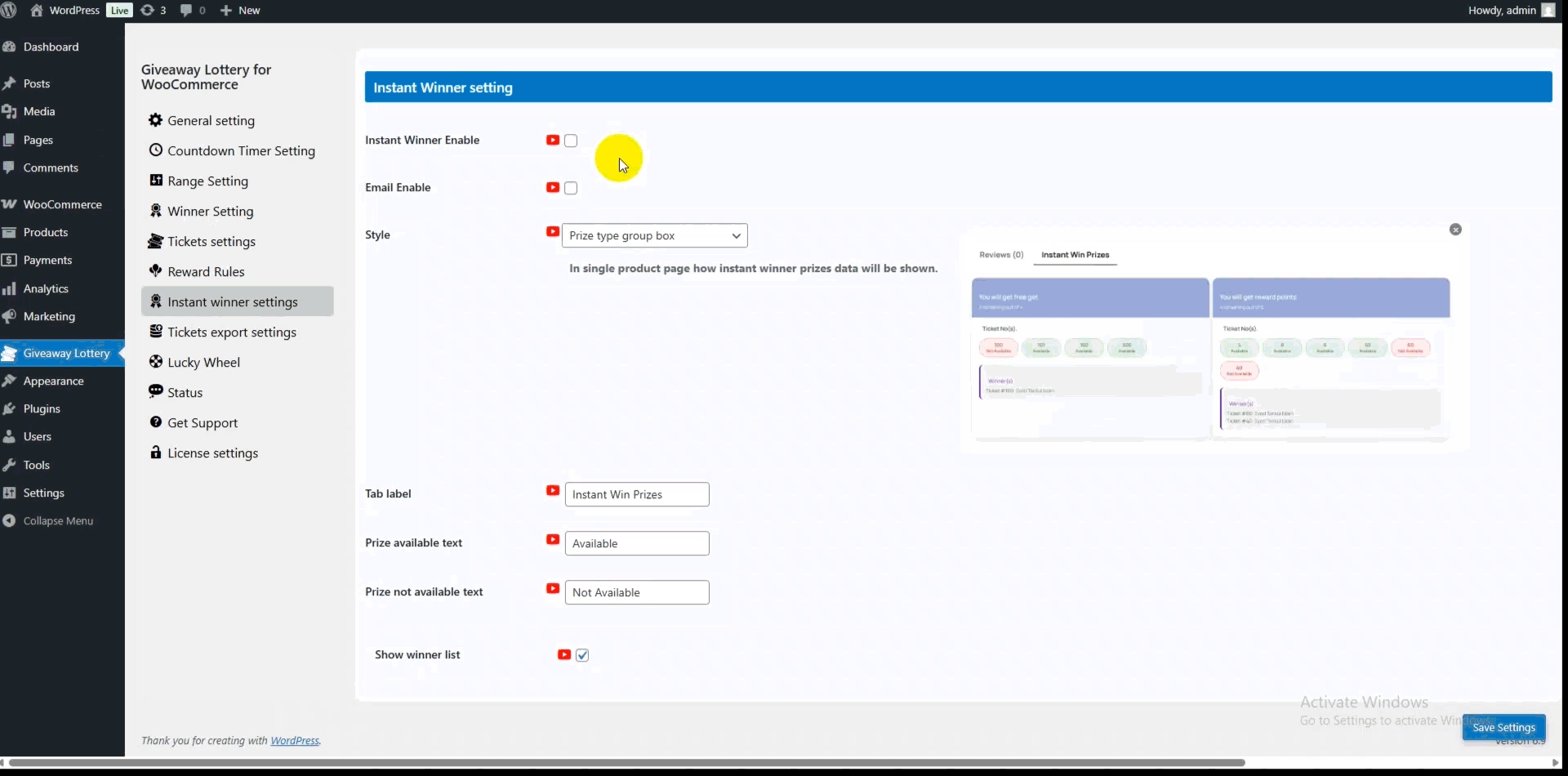Click the Tickets settings ticket icon
Screen dimensions: 1568x776
pyautogui.click(x=155, y=241)
